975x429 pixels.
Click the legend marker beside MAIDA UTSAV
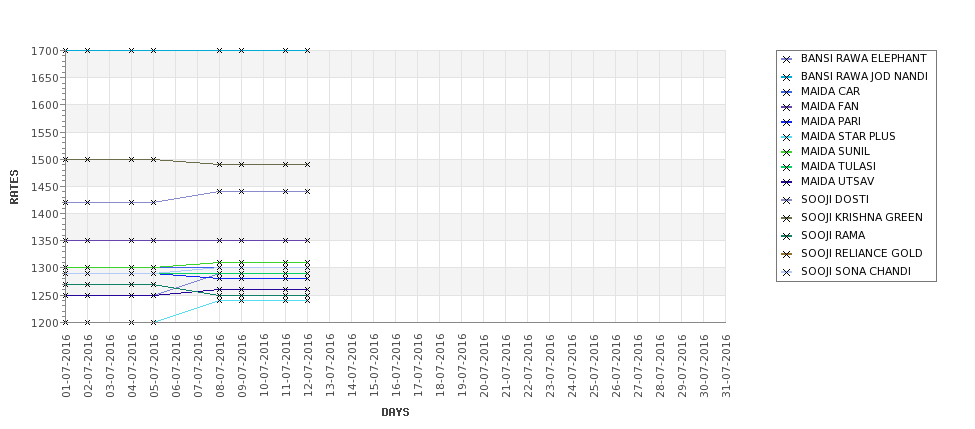787,182
